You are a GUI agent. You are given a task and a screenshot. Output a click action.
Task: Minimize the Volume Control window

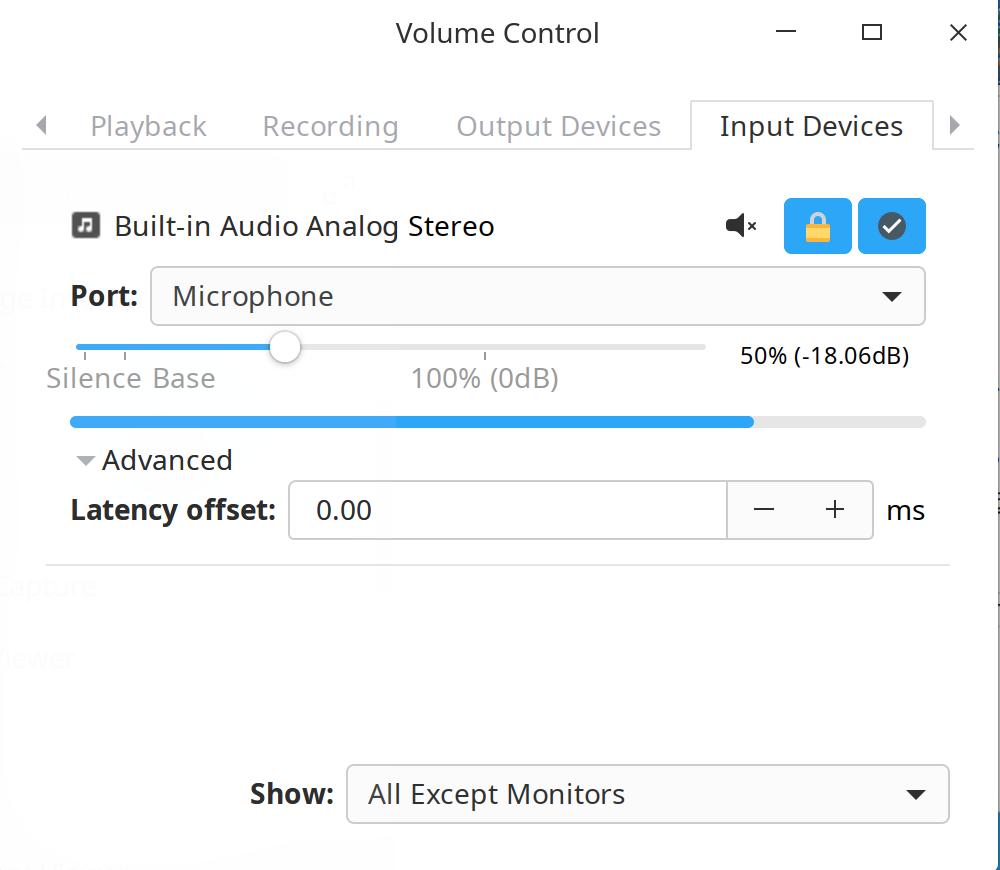786,32
